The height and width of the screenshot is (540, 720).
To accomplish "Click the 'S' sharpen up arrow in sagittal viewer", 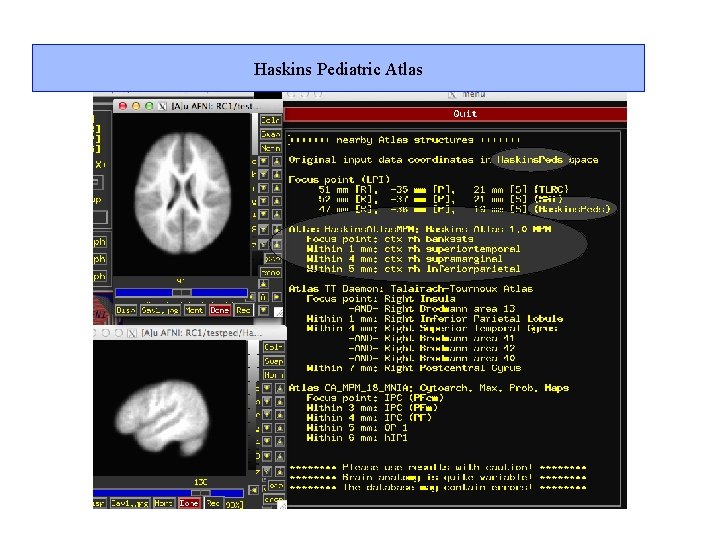I will pos(280,456).
